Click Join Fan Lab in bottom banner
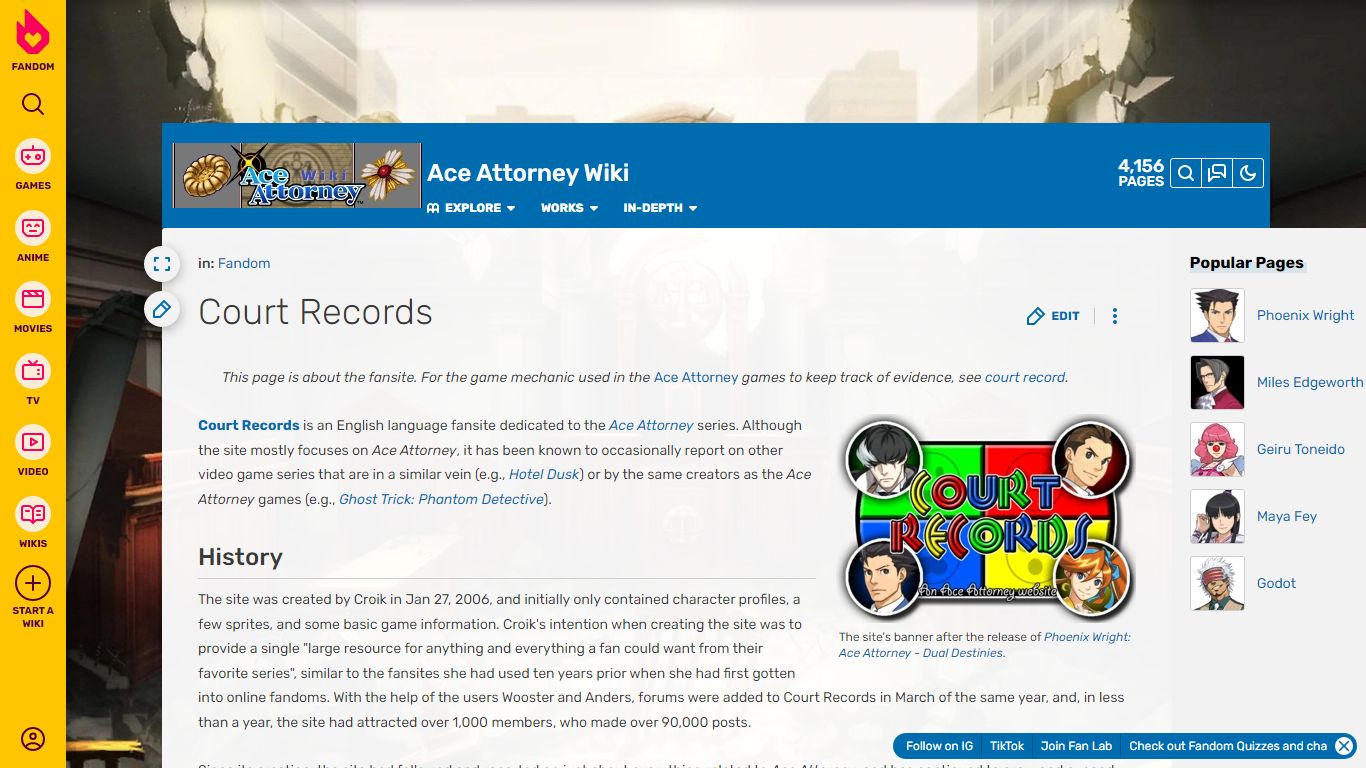The image size is (1366, 768). [1076, 746]
